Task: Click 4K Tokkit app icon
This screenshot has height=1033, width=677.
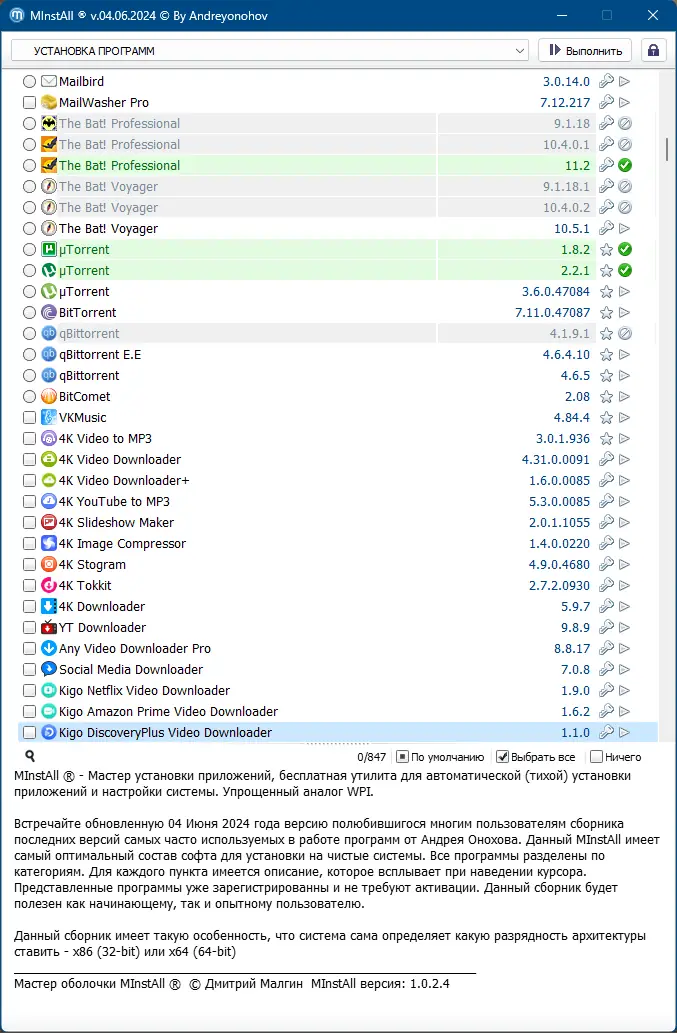Action: (x=48, y=586)
